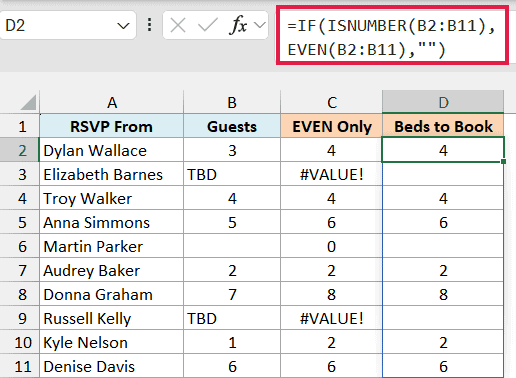
Task: Select cell 'Troy Walker'
Action: 112,198
